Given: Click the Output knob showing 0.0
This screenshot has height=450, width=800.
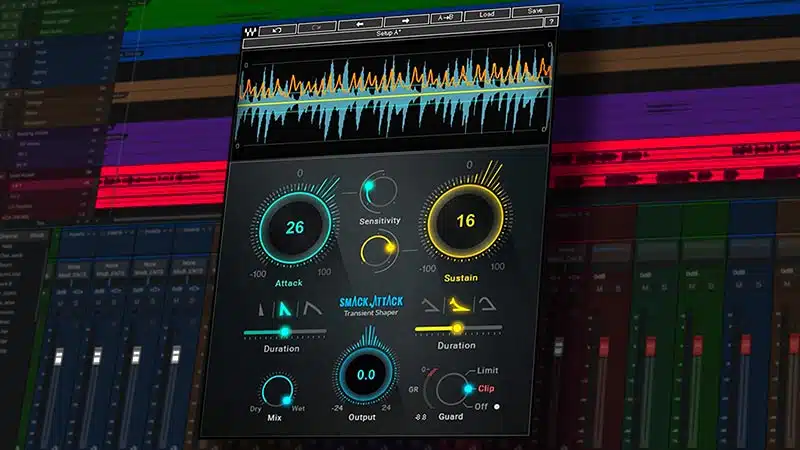Looking at the screenshot, I should [x=366, y=375].
